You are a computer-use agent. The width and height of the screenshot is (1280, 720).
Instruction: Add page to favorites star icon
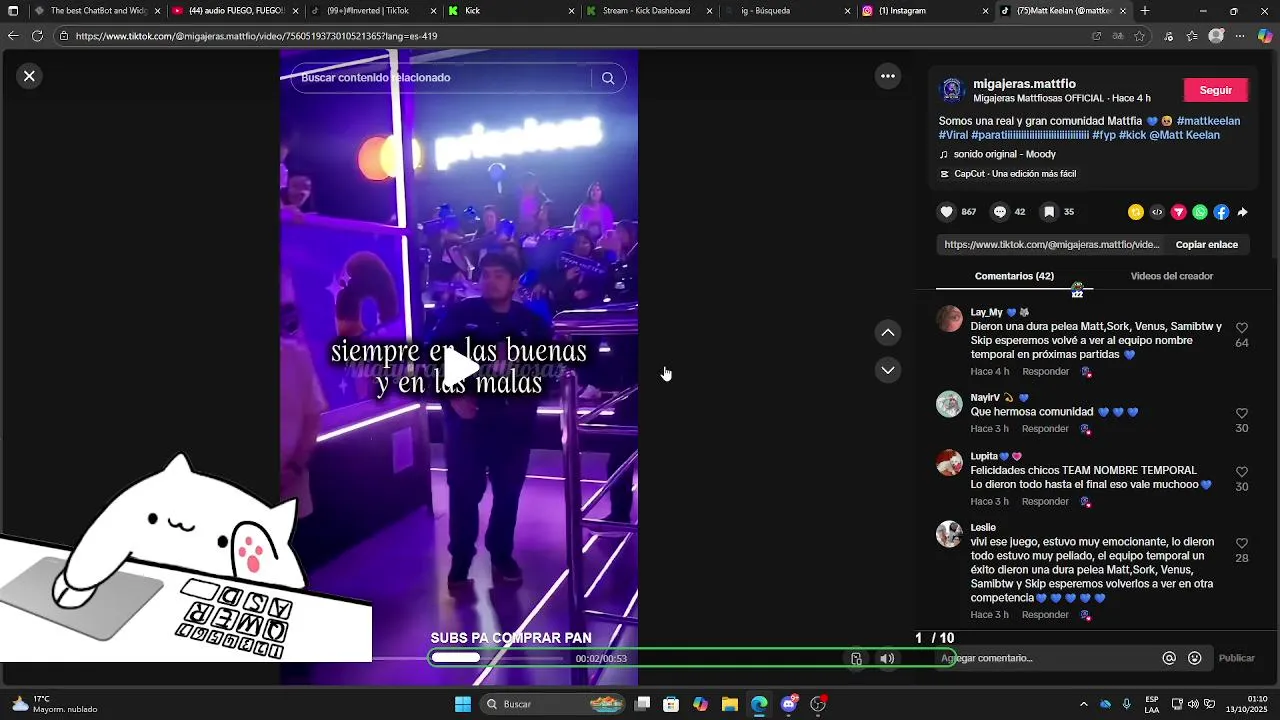(1140, 36)
